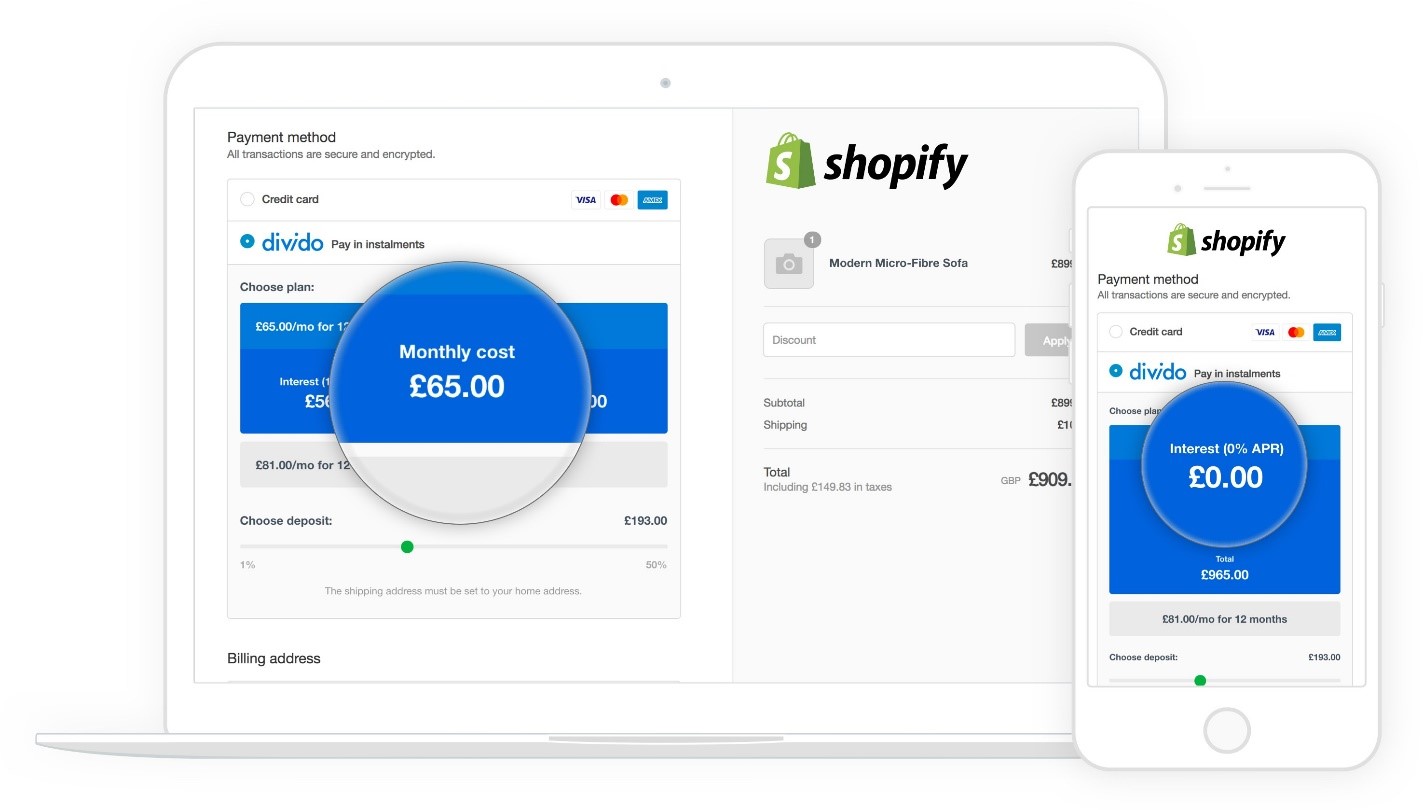Screen dimensions: 1423x810
Task: Click the Visa card icon on laptop
Action: (x=585, y=200)
